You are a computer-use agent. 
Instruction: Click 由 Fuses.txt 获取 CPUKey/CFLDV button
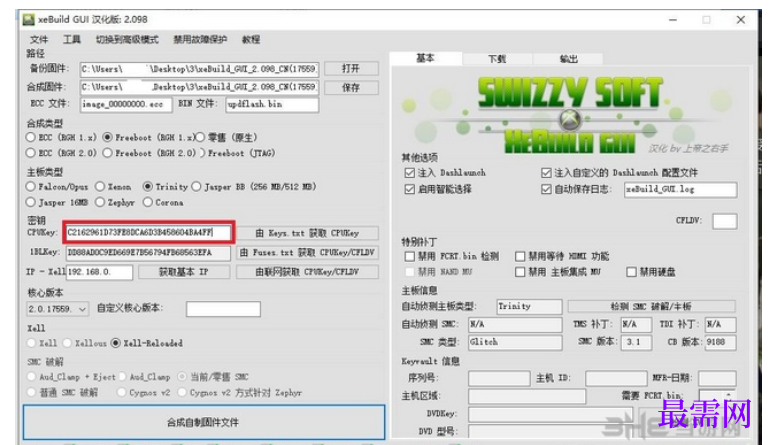[x=307, y=252]
